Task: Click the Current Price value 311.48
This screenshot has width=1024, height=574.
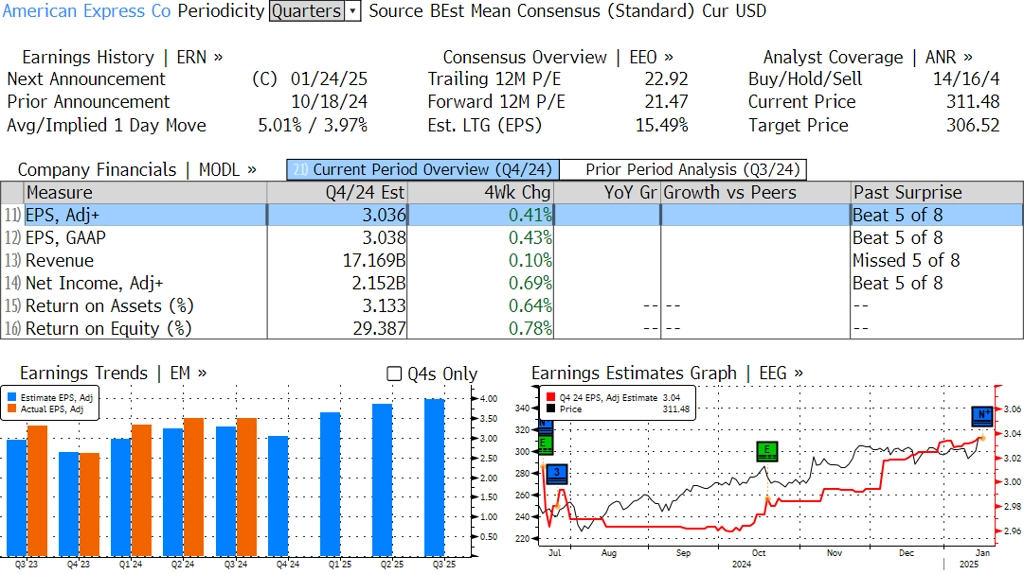Action: point(973,102)
